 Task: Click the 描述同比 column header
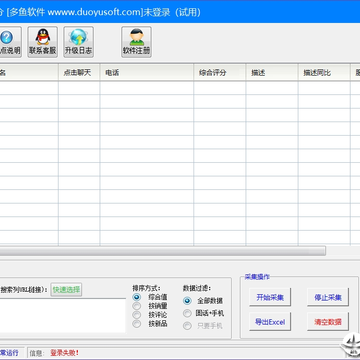[324, 73]
